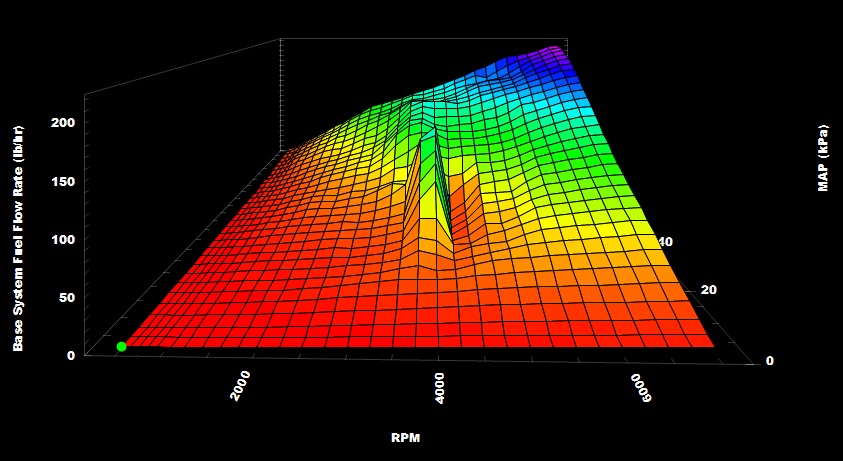Click the 0 tick on fuel flow axis

click(x=70, y=355)
